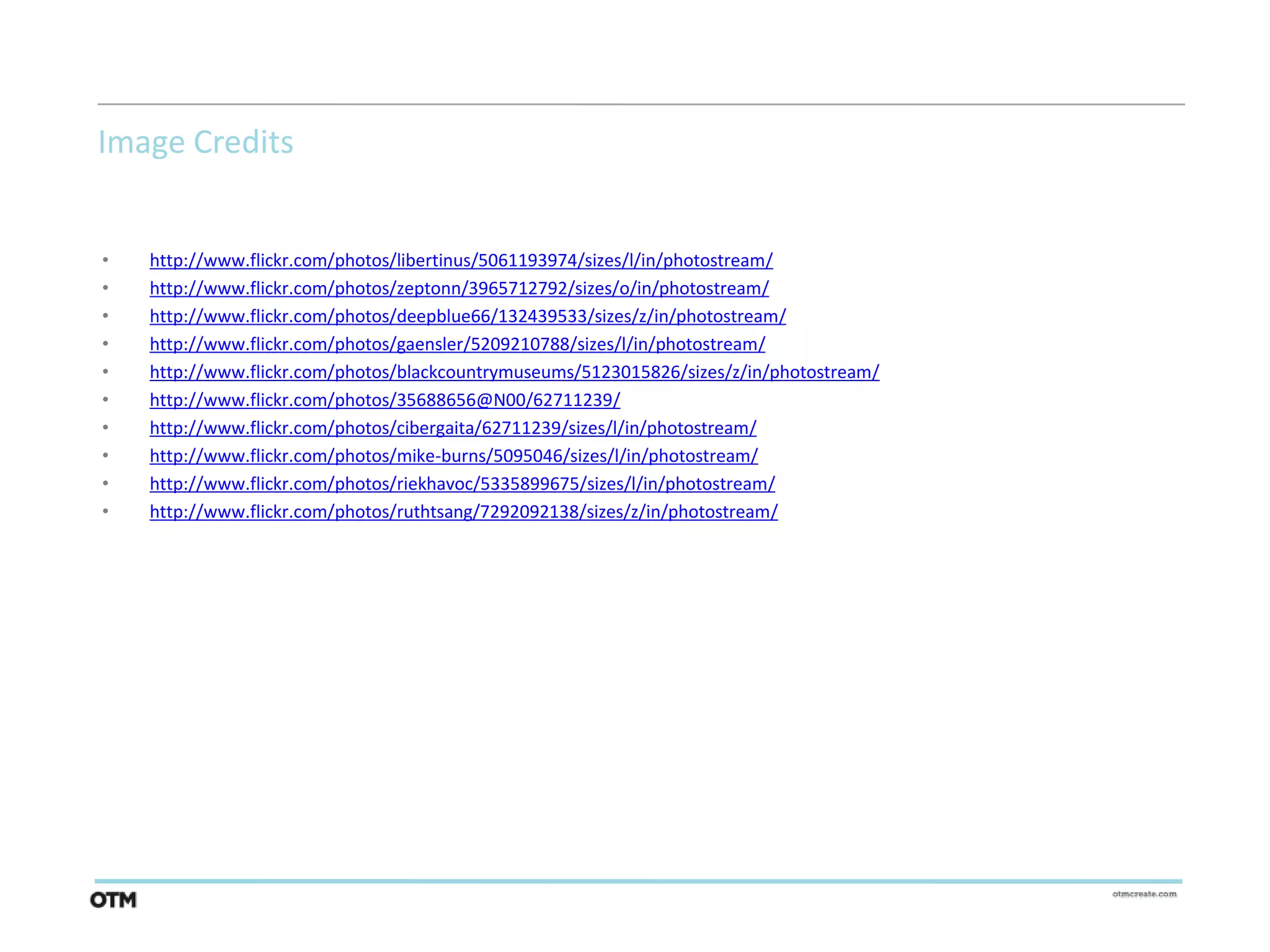Click the bullet beside the ruthtsang link
The image size is (1270, 952).
(x=105, y=511)
